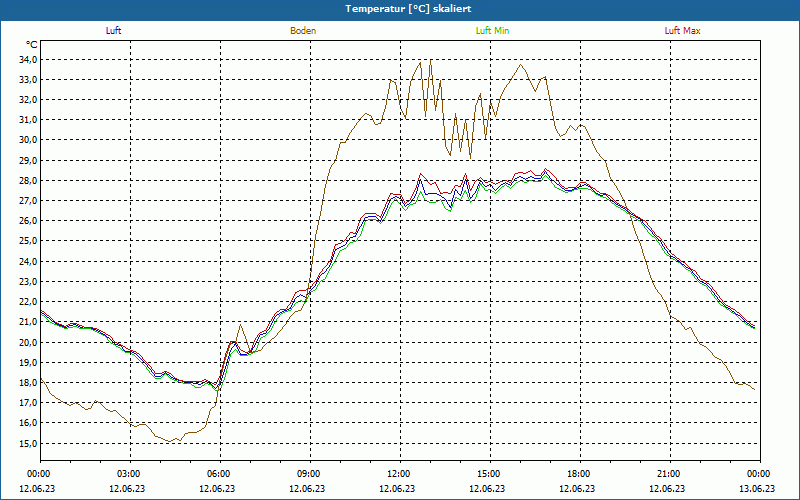Click the 26,0 y-axis value
This screenshot has height=500, width=800.
point(28,221)
